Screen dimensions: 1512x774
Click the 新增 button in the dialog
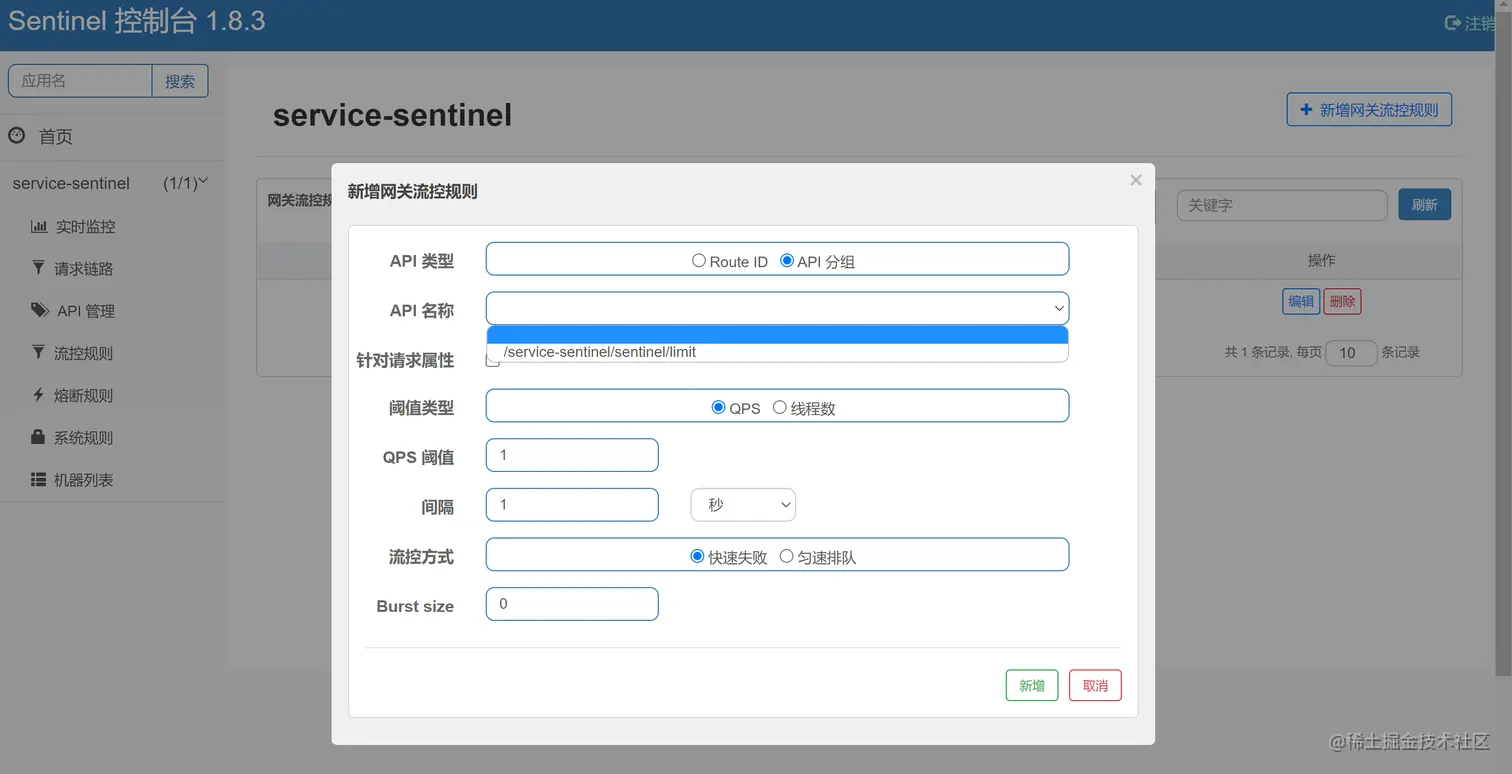click(x=1032, y=685)
